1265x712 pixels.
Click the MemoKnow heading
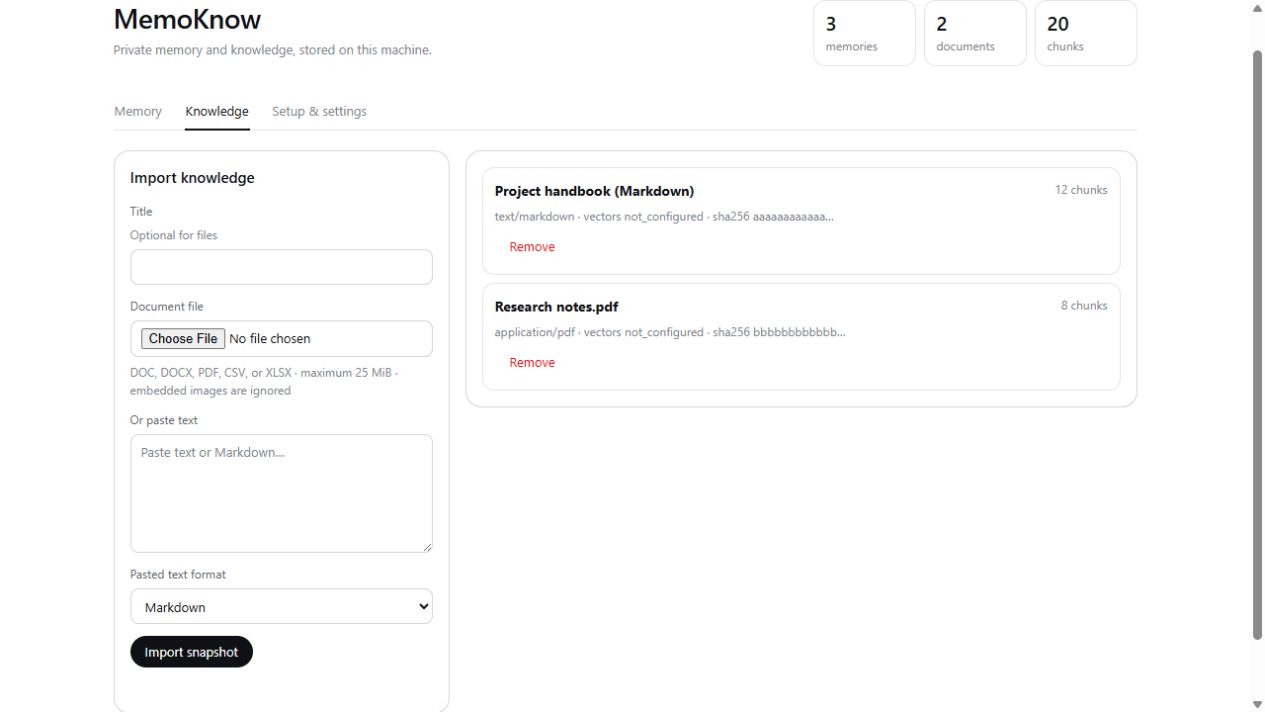coord(187,19)
